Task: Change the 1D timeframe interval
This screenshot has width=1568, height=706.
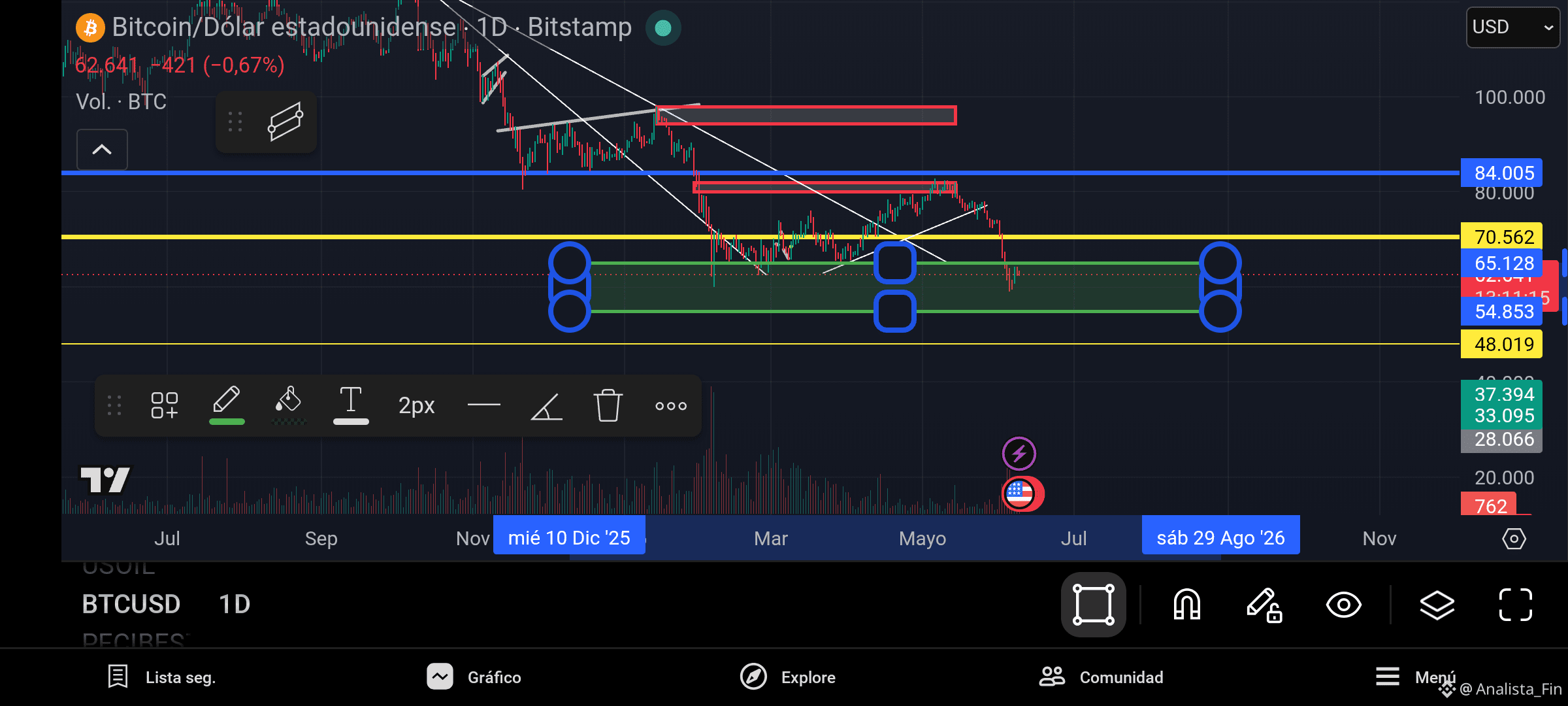Action: (x=235, y=605)
